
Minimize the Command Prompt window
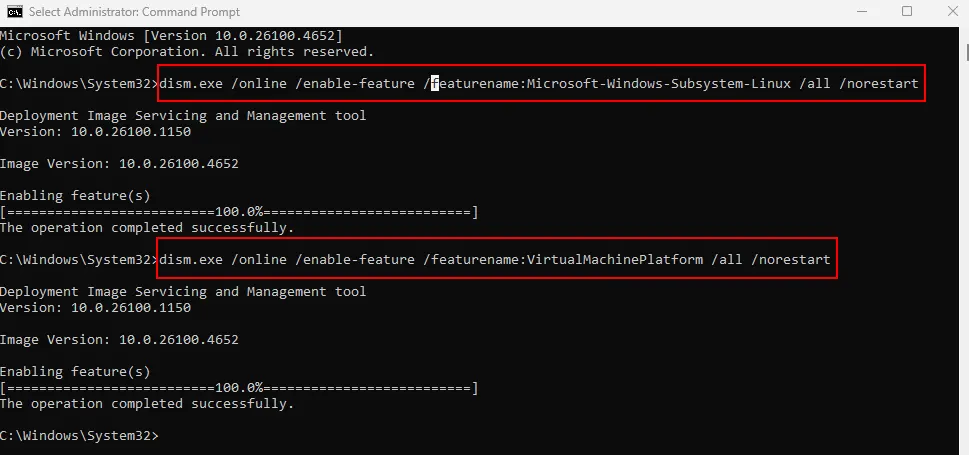[861, 12]
